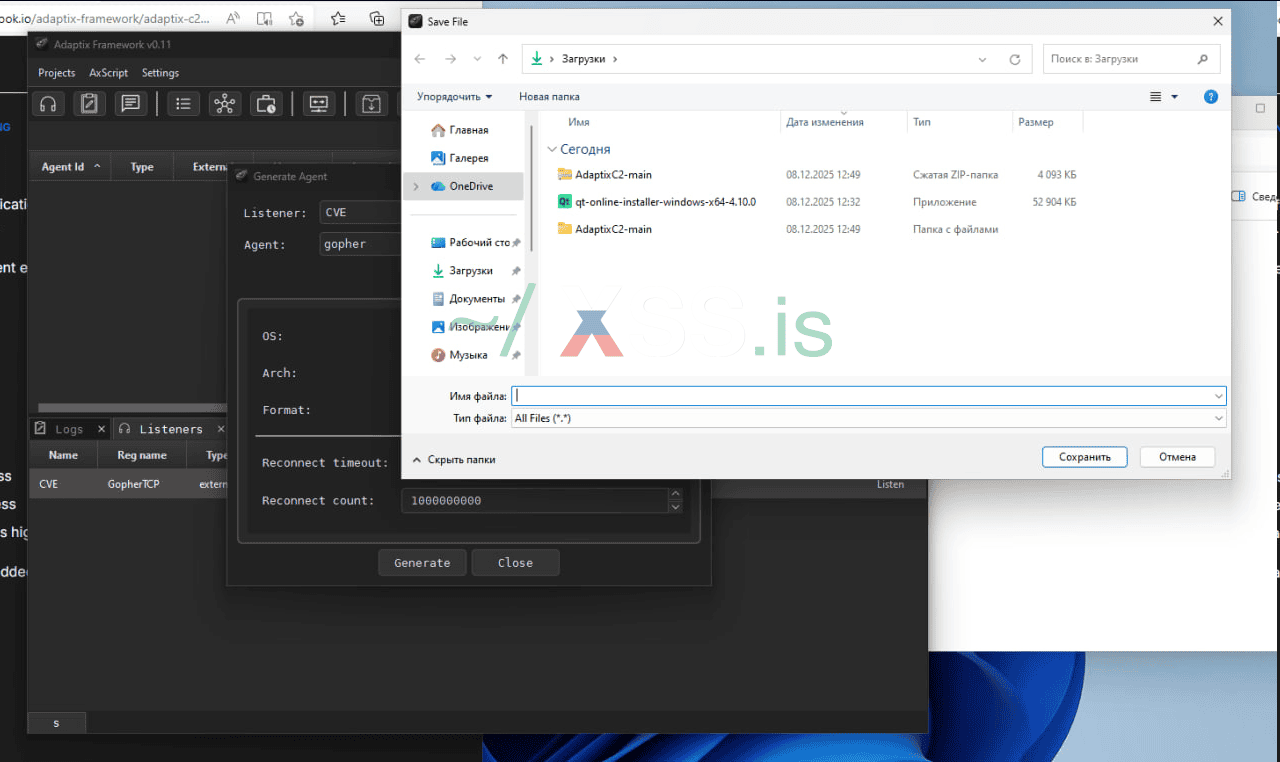
Task: Go back in the Save File dialog
Action: (x=420, y=59)
